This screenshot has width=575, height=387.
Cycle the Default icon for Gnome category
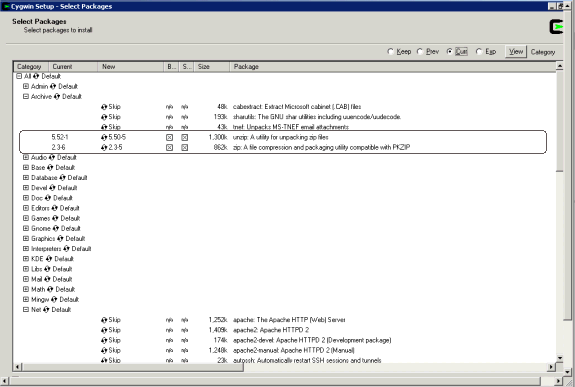click(56, 229)
